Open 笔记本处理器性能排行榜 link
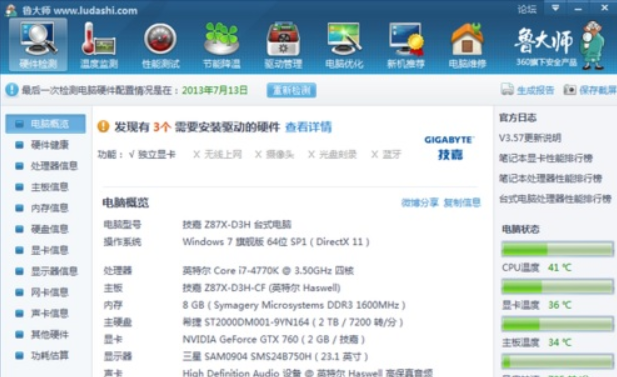 tap(550, 179)
